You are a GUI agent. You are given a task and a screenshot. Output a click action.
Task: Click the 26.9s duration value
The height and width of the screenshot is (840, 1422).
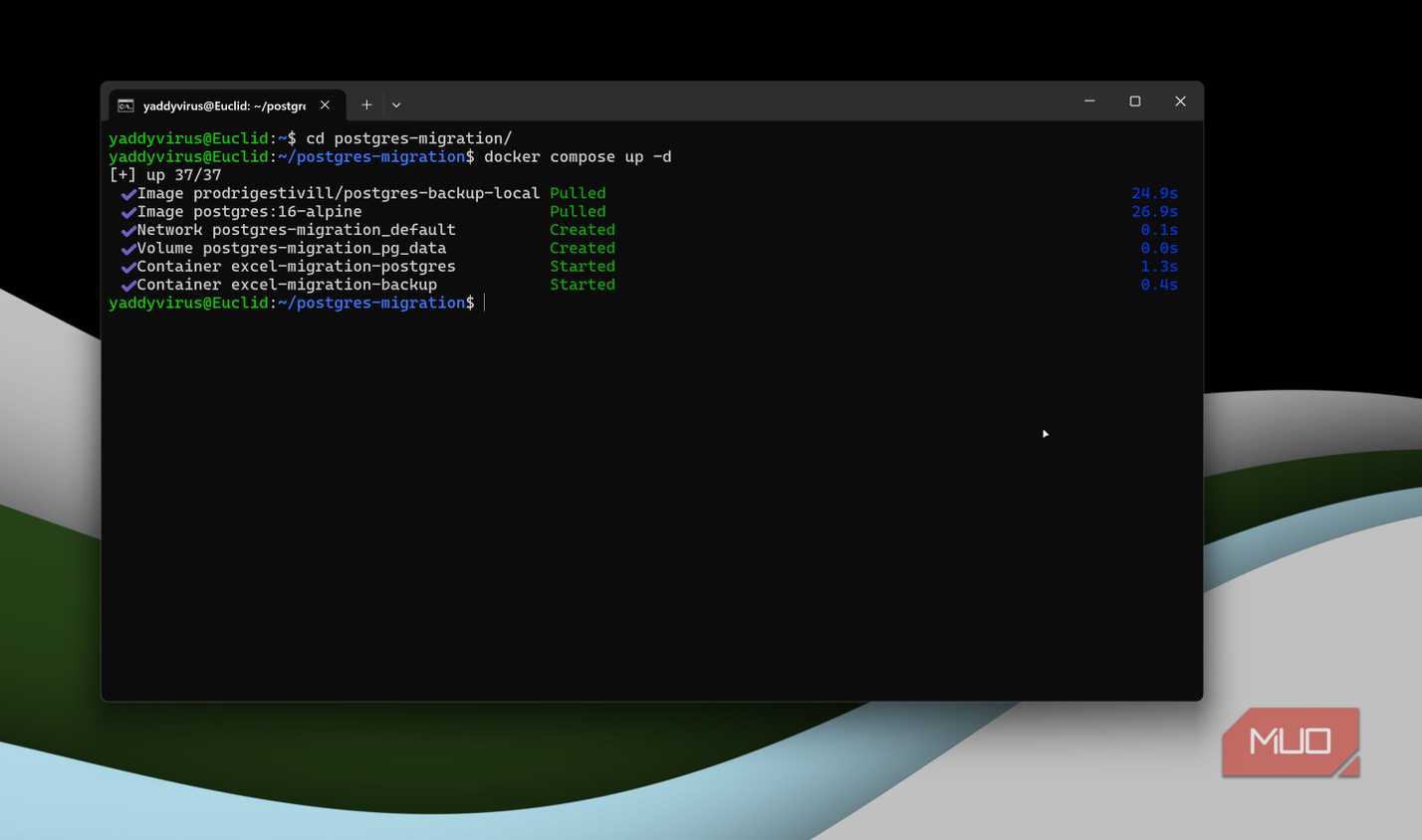tap(1155, 212)
